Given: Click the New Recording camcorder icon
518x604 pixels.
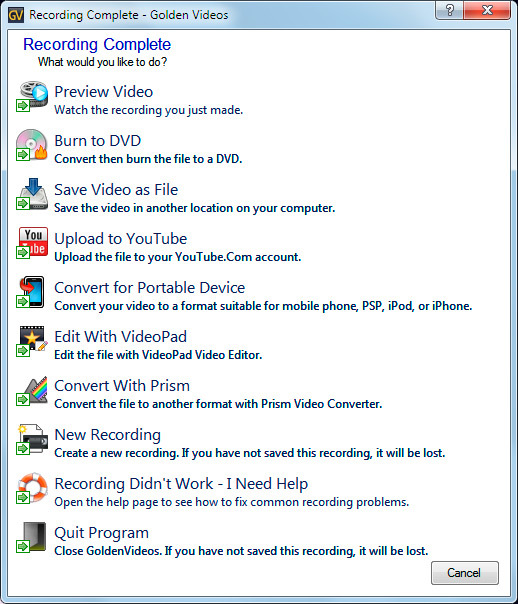Looking at the screenshot, I should tap(32, 439).
